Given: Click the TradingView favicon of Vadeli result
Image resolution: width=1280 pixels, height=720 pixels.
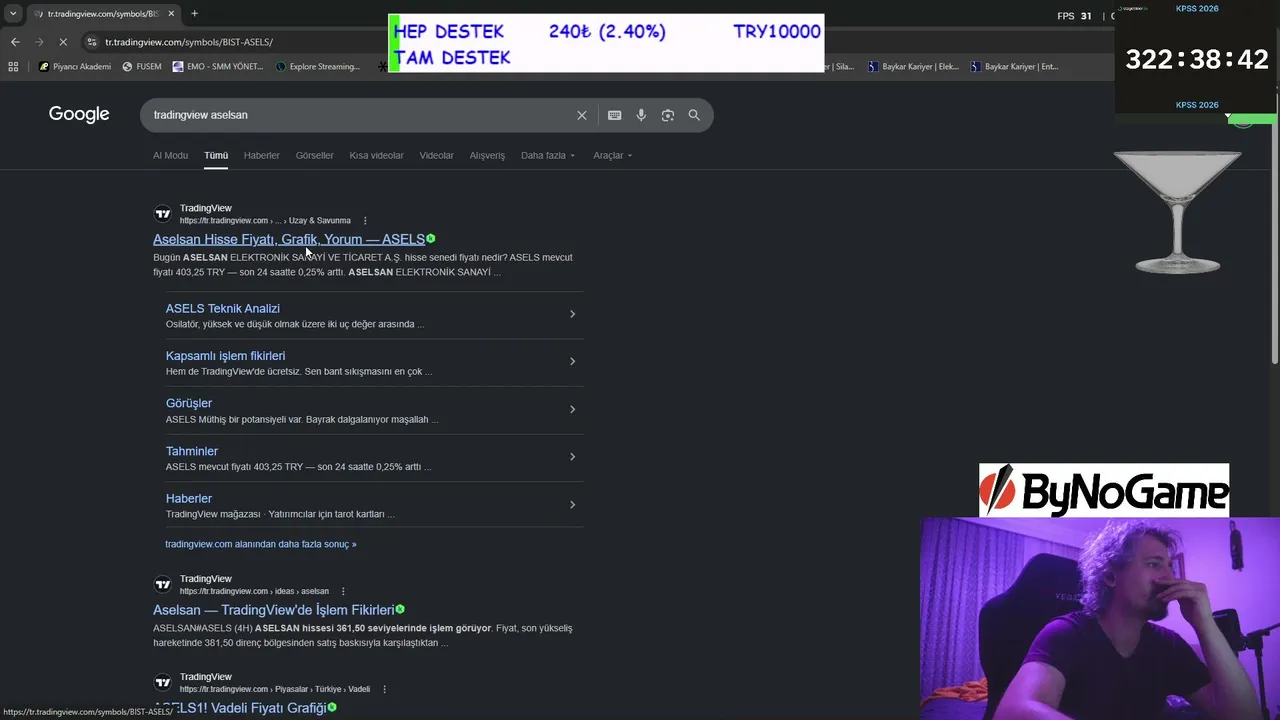Looking at the screenshot, I should (x=162, y=683).
